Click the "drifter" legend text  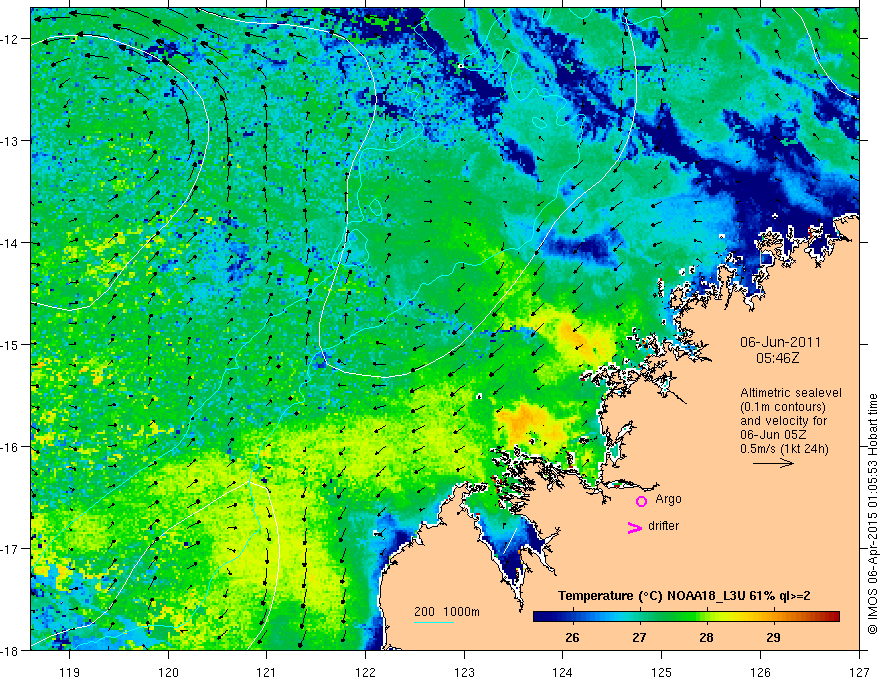pos(663,526)
